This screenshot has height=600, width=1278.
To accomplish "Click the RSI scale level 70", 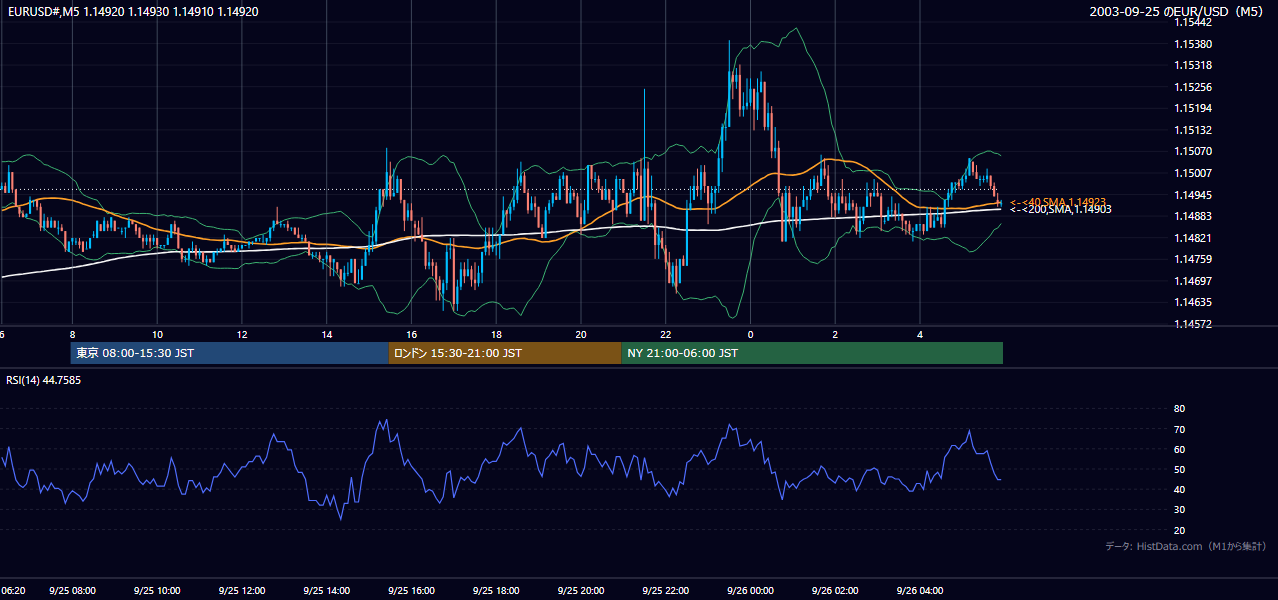I will pos(1179,430).
